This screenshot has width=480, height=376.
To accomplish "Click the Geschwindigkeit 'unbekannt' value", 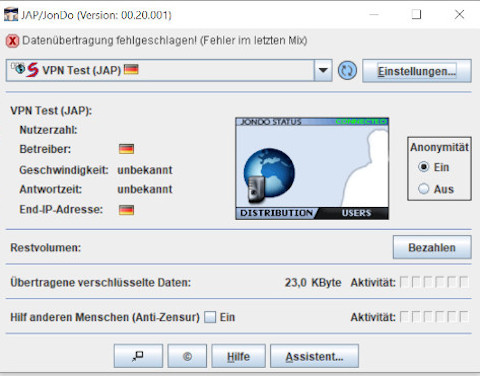I will click(145, 170).
